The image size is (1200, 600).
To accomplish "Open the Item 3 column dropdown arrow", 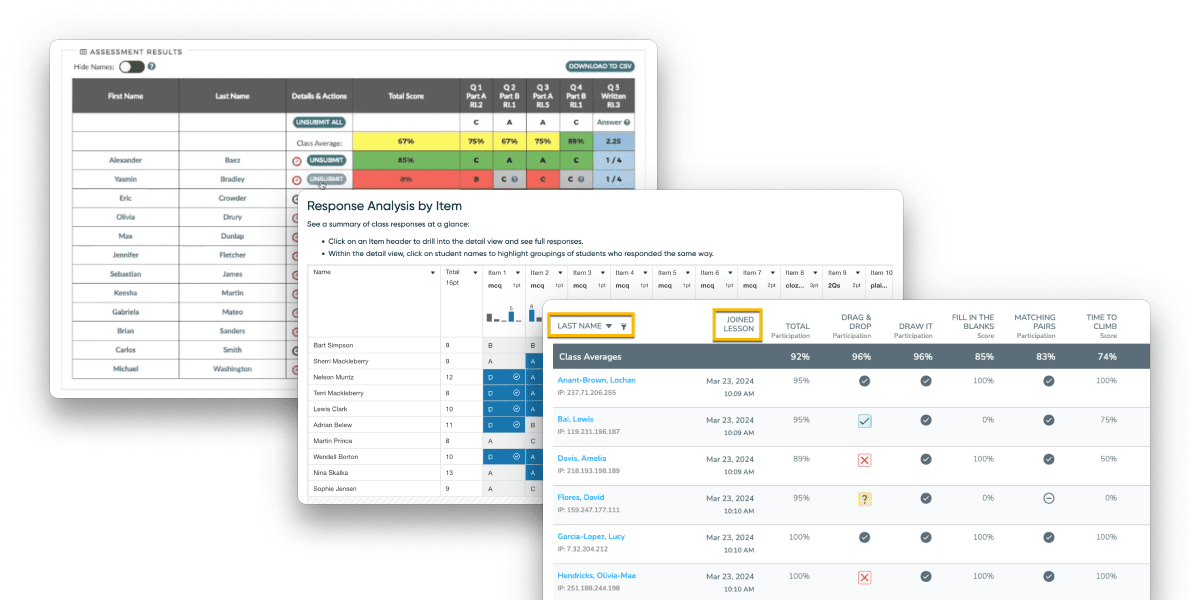I will (603, 272).
